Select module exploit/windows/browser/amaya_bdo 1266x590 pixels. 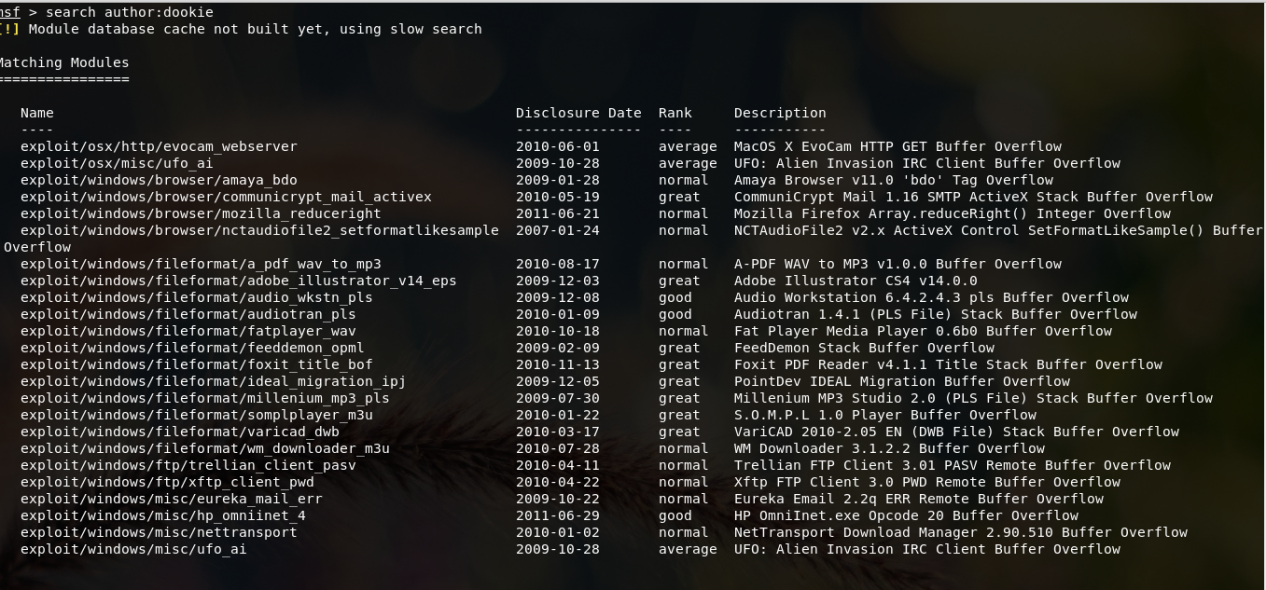click(159, 180)
